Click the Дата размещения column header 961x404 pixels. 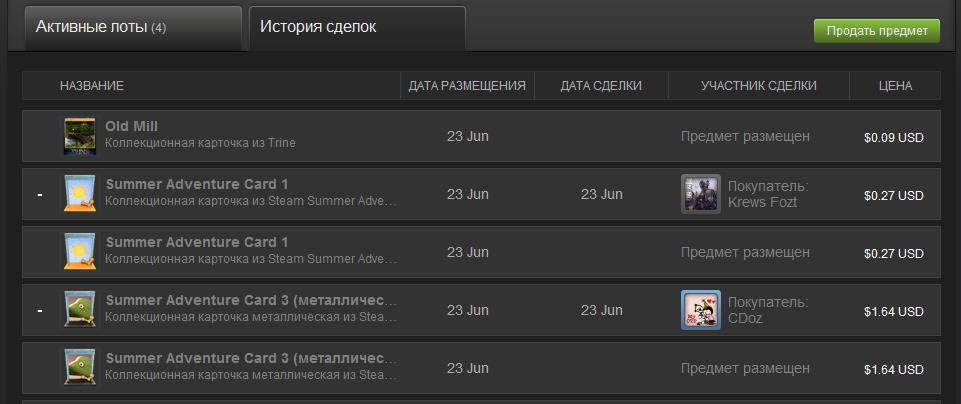467,86
